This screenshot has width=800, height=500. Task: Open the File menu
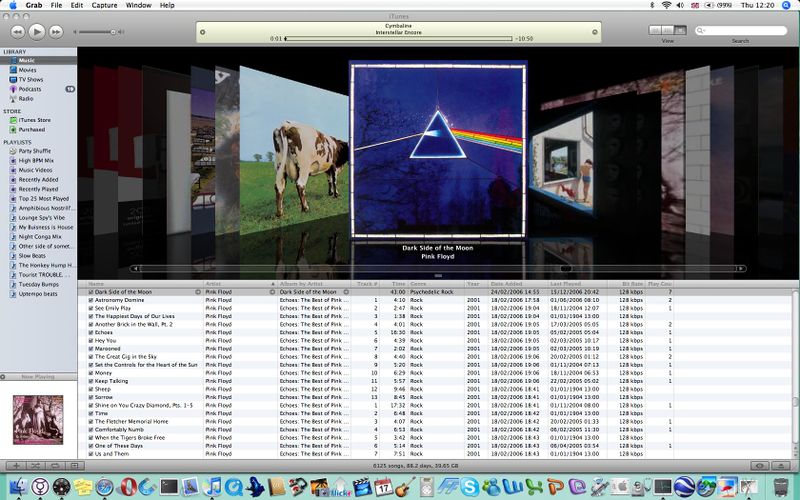[57, 5]
